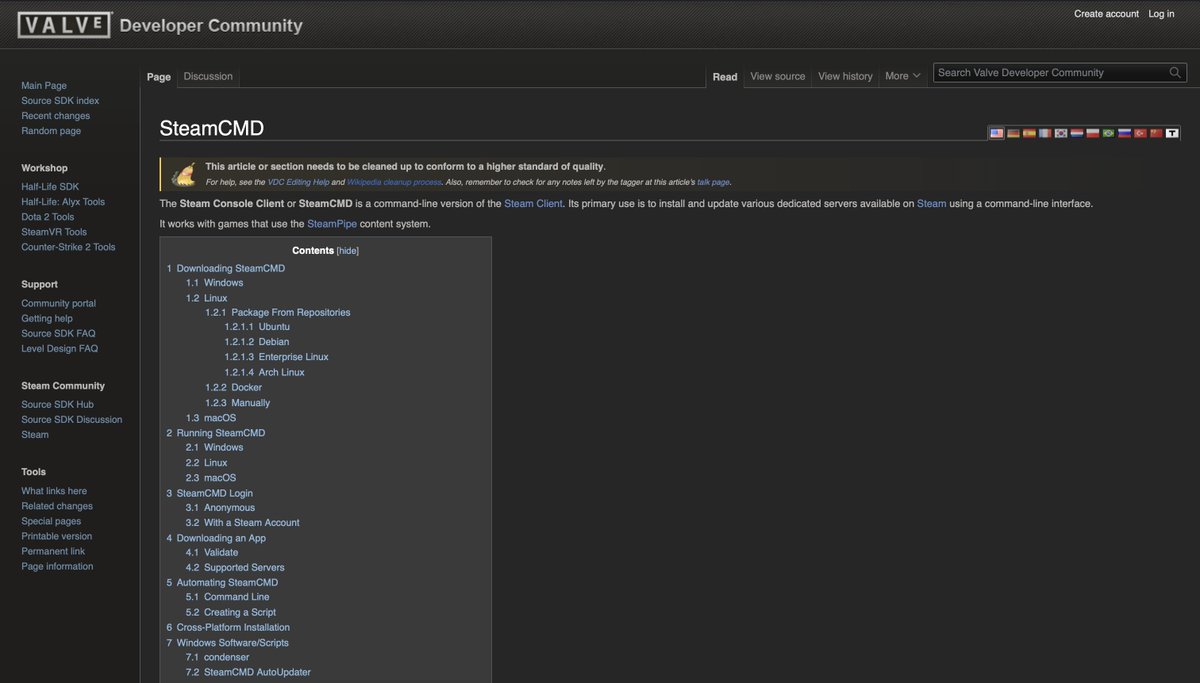Open the VDC Editing Help link
The height and width of the screenshot is (683, 1200).
click(298, 183)
